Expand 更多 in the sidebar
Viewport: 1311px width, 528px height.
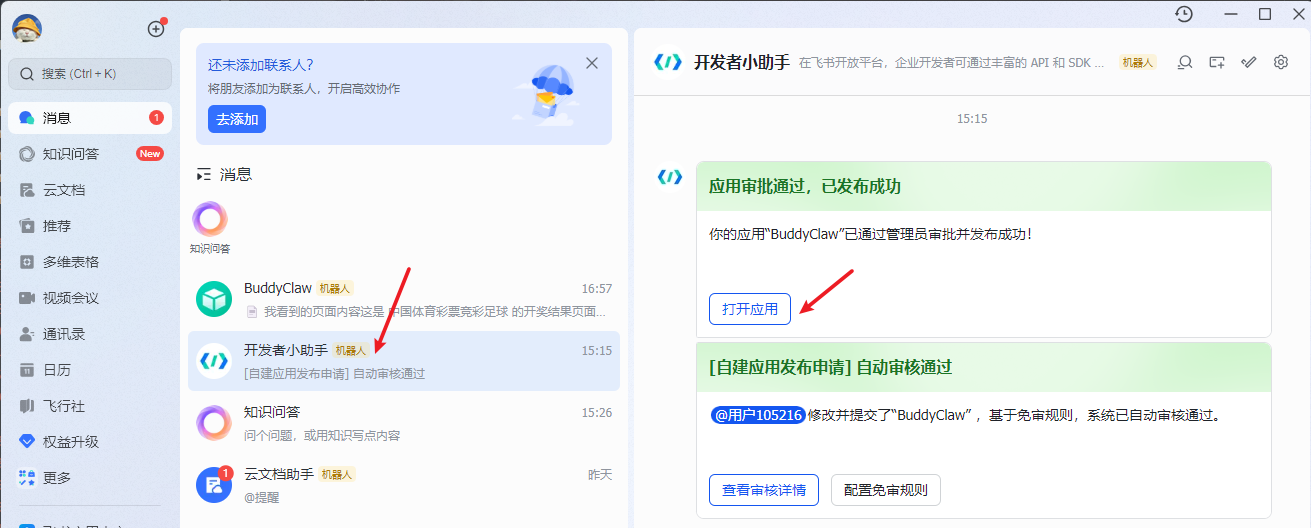click(90, 478)
